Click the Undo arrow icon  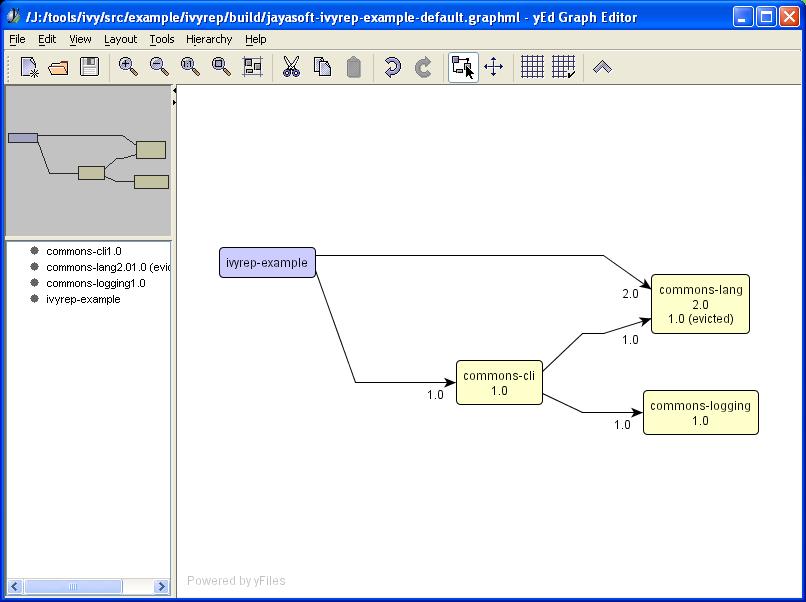tap(392, 67)
